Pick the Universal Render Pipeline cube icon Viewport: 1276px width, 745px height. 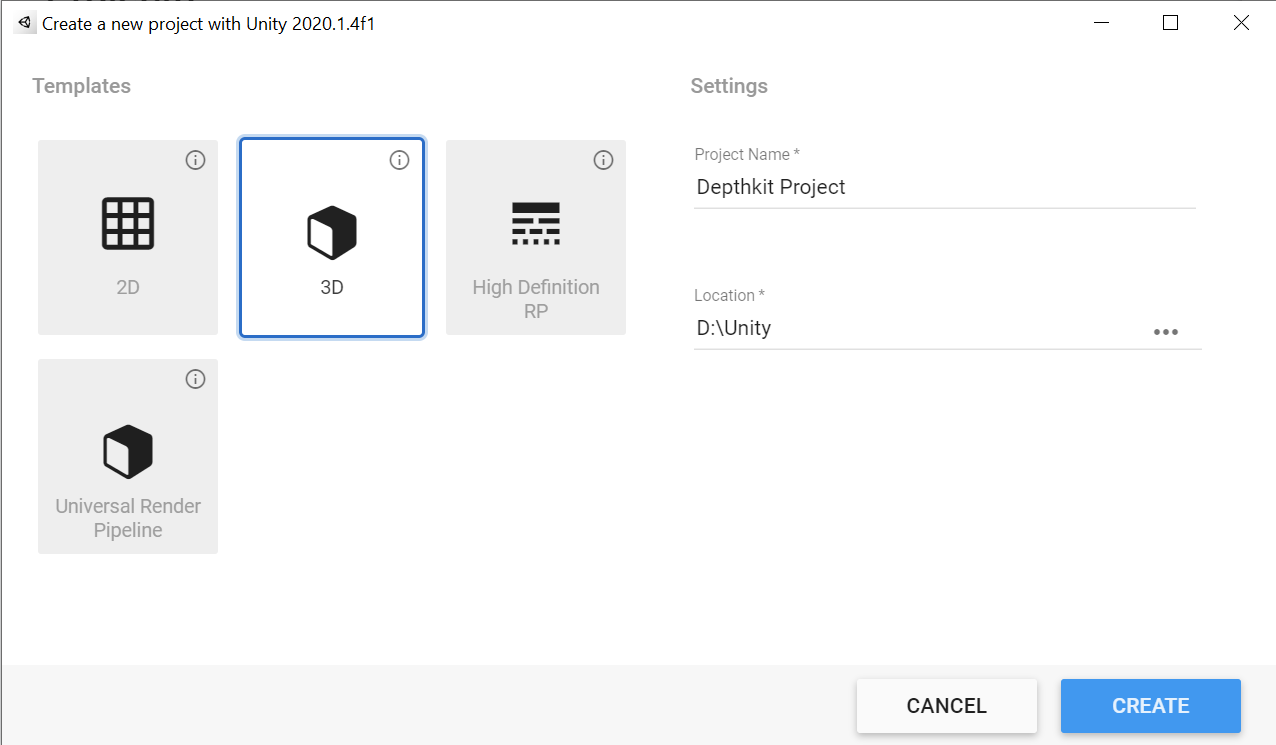pyautogui.click(x=128, y=451)
